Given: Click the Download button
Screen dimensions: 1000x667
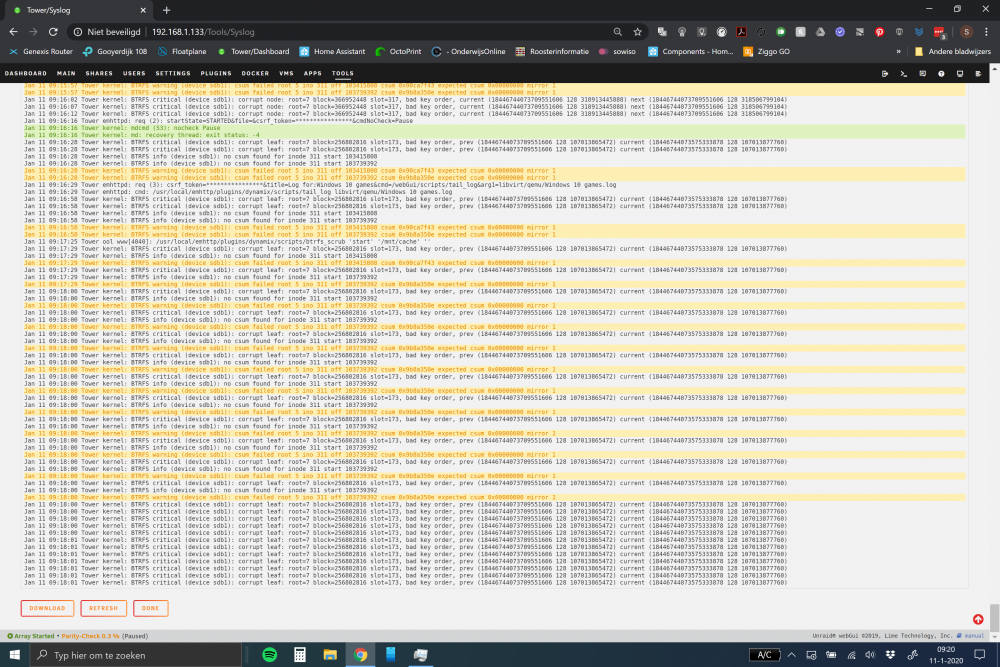Looking at the screenshot, I should coord(47,608).
